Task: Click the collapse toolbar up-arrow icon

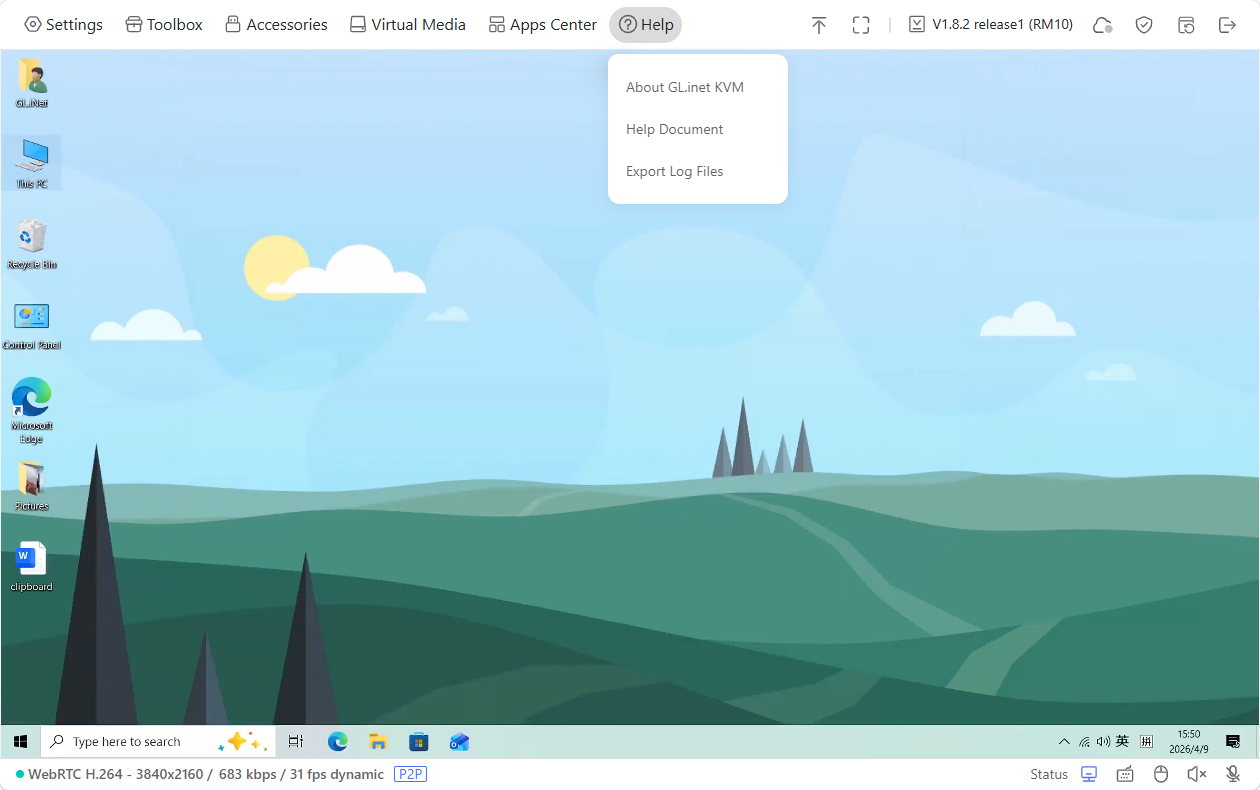Action: 819,25
